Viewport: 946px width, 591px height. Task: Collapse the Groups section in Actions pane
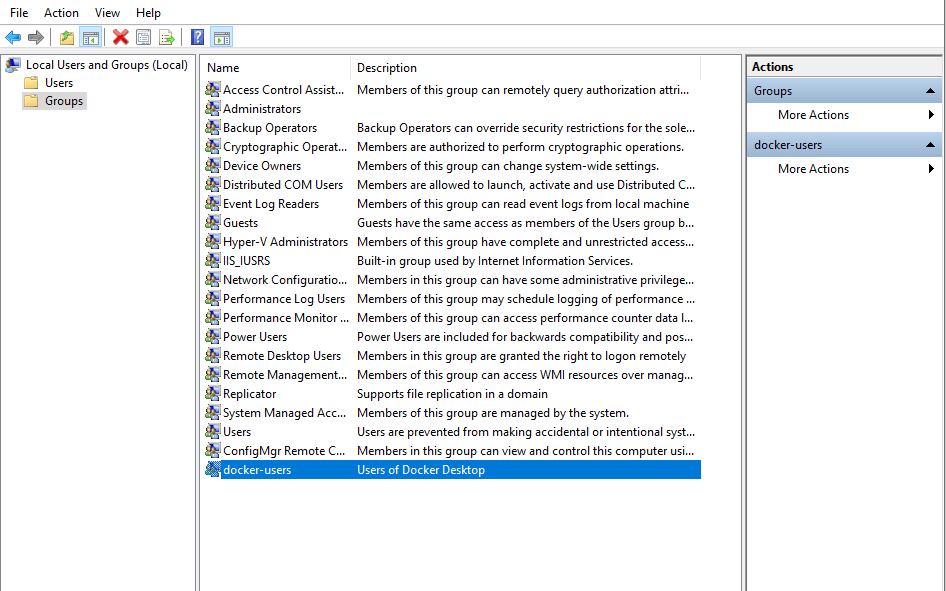(x=931, y=91)
